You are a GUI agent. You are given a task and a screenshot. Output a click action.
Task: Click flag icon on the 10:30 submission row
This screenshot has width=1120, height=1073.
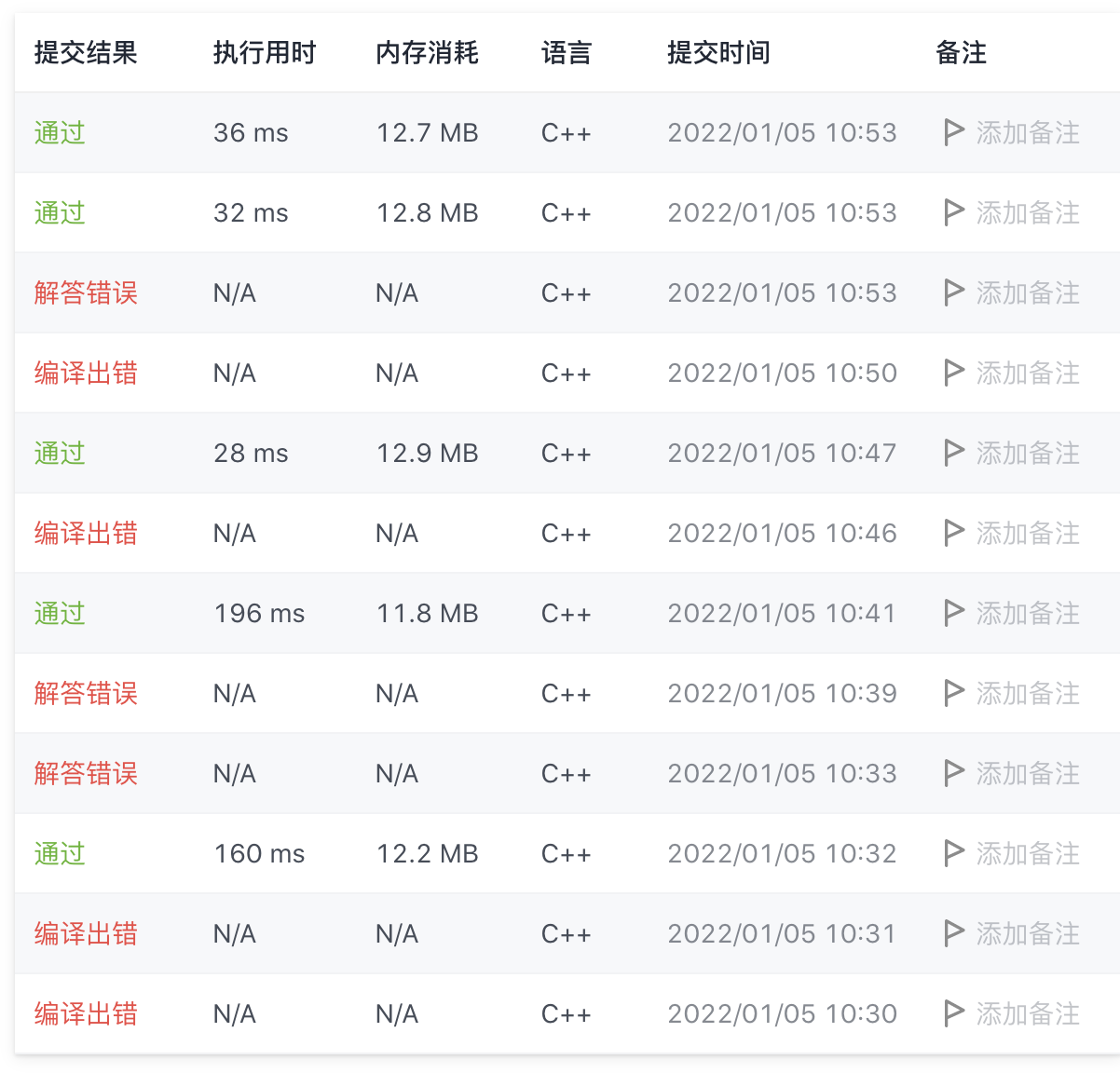click(953, 1013)
